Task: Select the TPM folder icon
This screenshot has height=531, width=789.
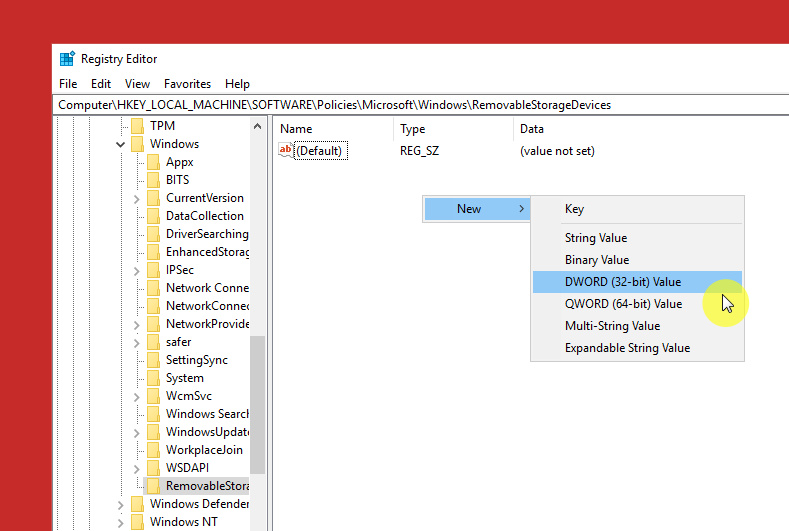Action: tap(137, 126)
